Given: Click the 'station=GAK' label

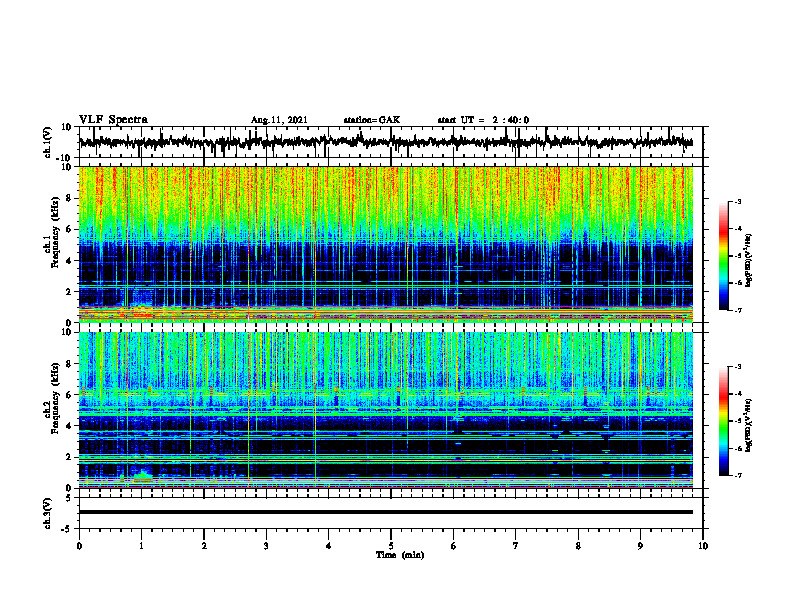Looking at the screenshot, I should pyautogui.click(x=372, y=120).
